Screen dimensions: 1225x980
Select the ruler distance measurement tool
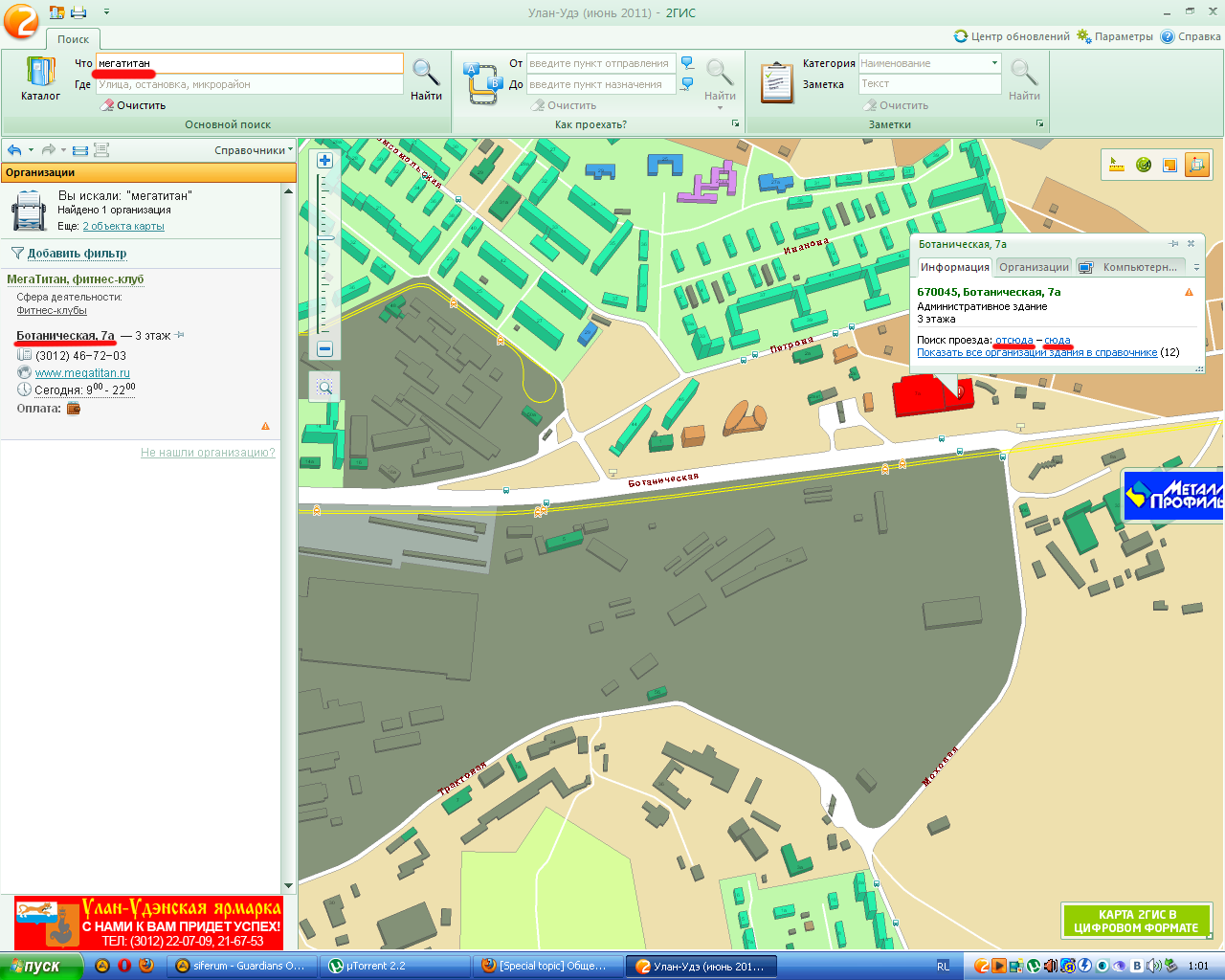[x=1116, y=165]
